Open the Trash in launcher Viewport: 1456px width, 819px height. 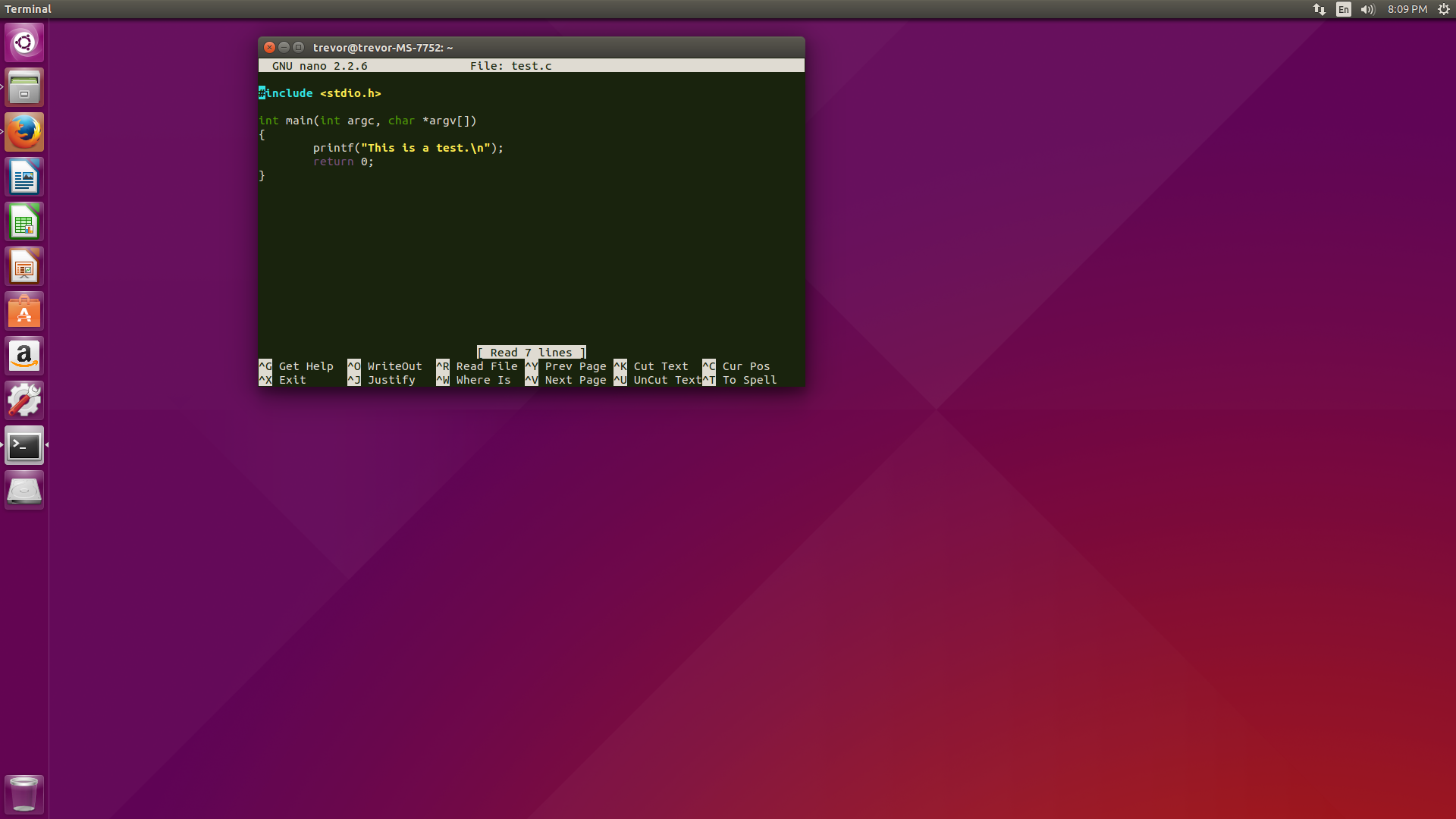(24, 794)
